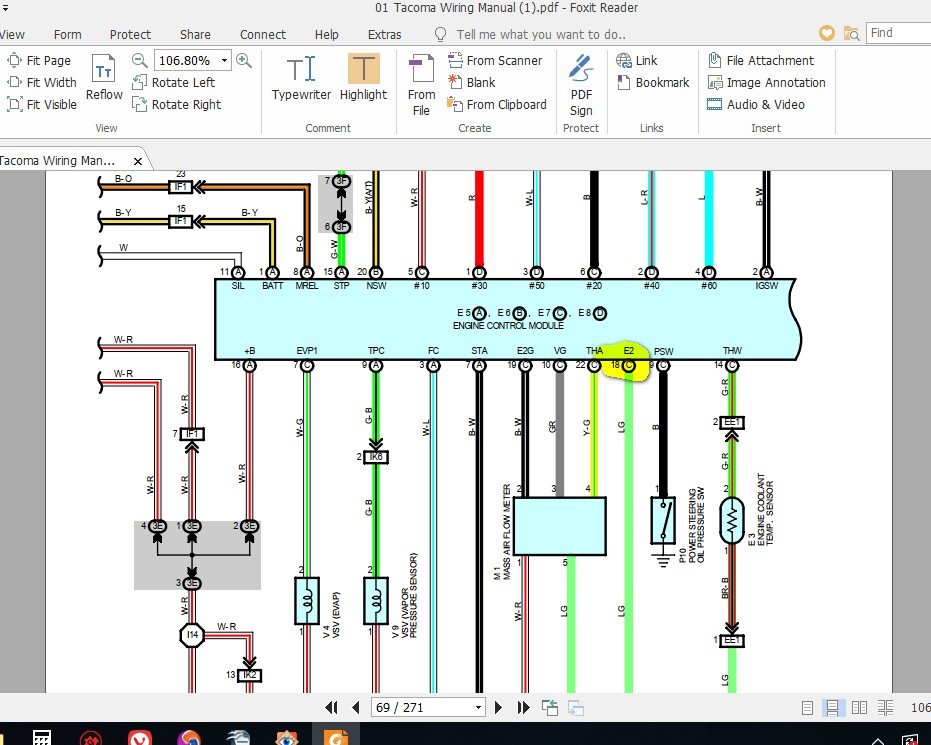This screenshot has height=745, width=931.
Task: Select the Tacoma Wiring Manual document tab
Action: 65,160
